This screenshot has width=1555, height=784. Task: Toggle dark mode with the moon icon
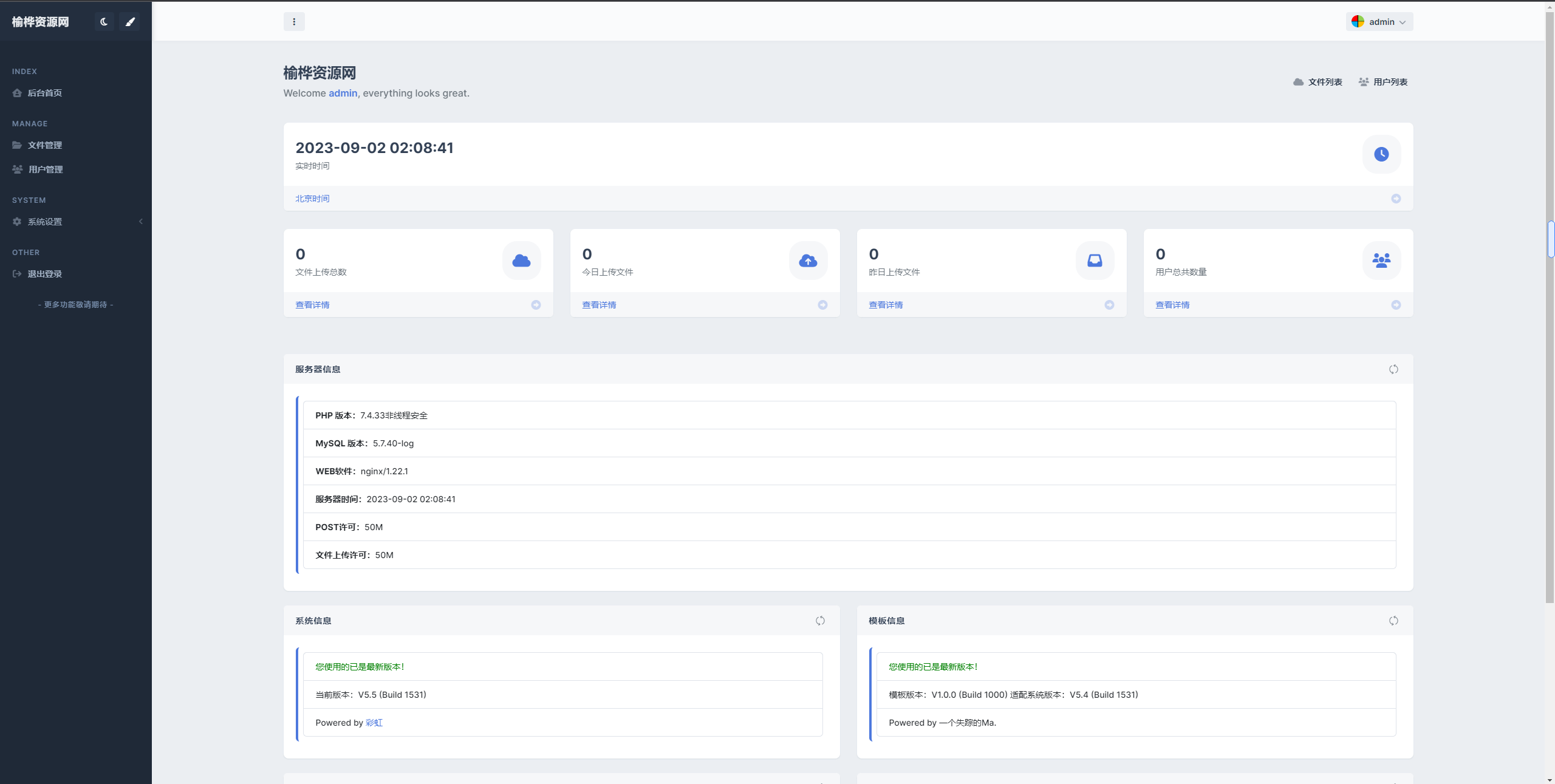[104, 22]
